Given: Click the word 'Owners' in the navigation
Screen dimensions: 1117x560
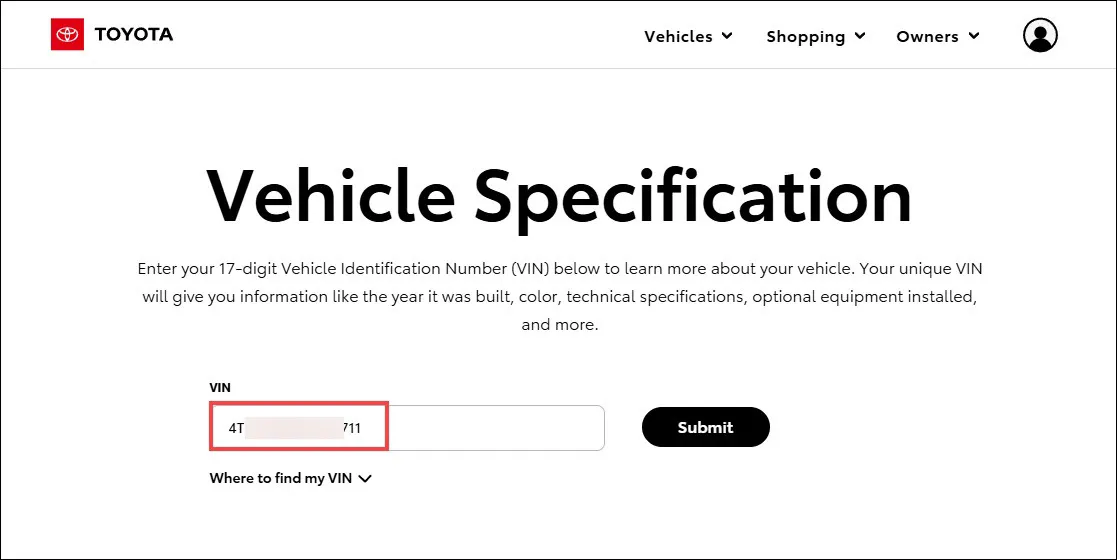Looking at the screenshot, I should pos(928,36).
